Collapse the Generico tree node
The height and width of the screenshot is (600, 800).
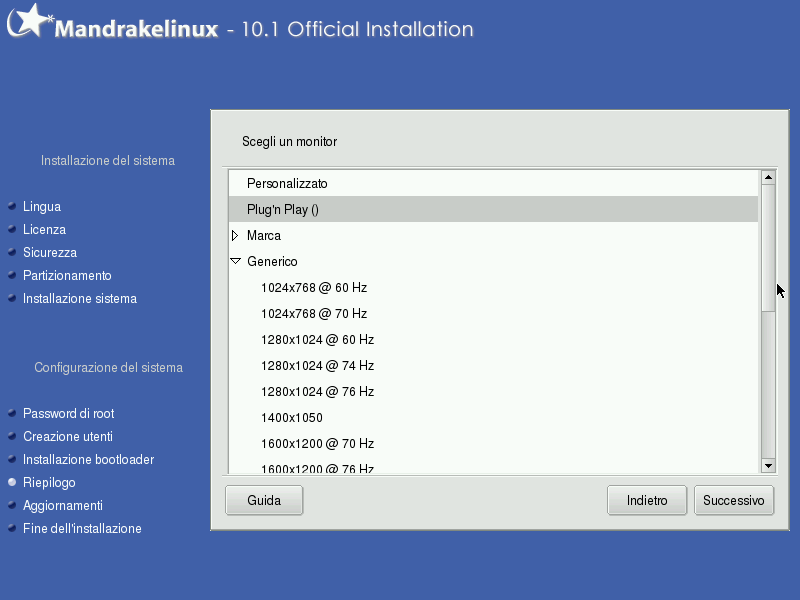[x=236, y=262]
